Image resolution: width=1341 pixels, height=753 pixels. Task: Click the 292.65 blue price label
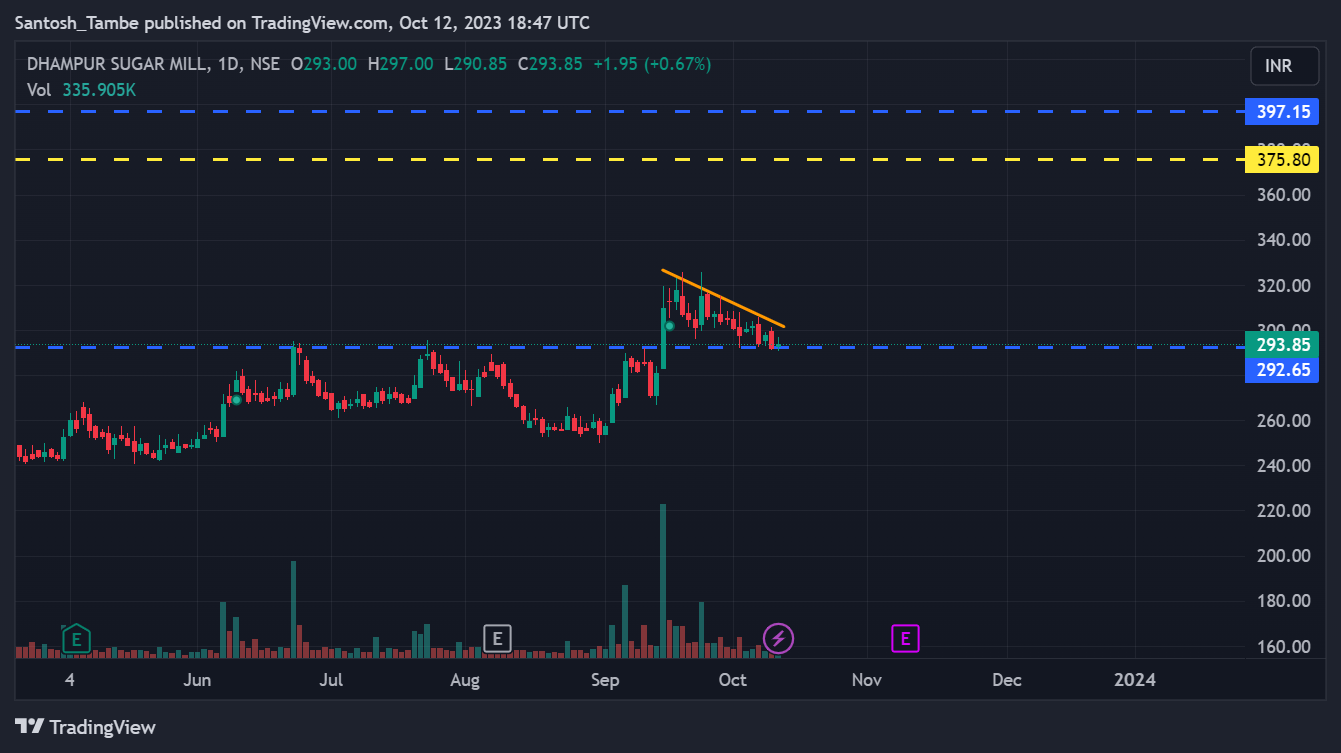point(1282,370)
